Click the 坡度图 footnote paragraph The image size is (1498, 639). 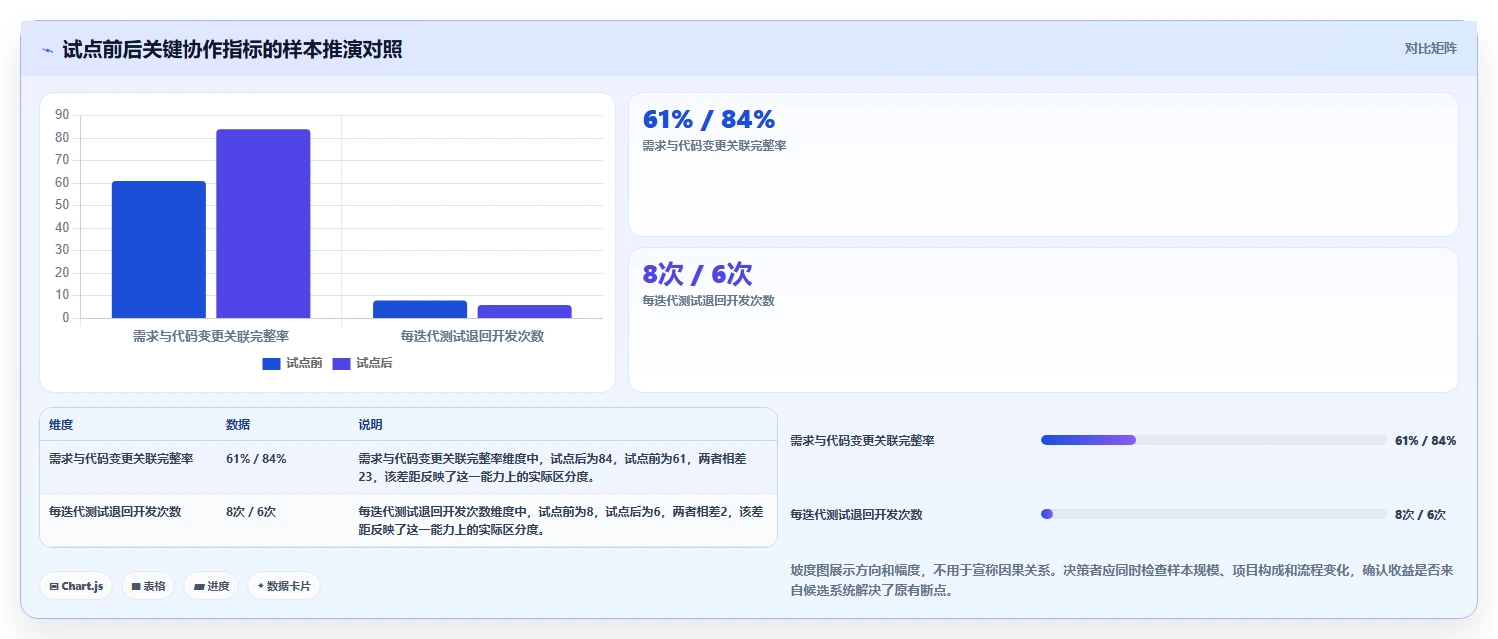point(1122,580)
